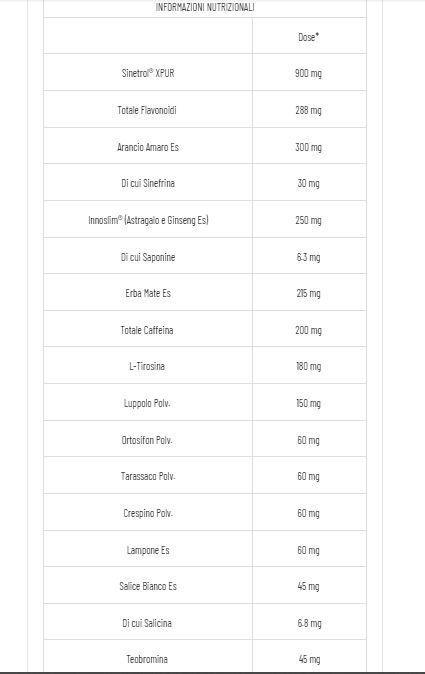The image size is (425, 674).
Task: Select the Luppolo Polv. row label
Action: point(147,403)
